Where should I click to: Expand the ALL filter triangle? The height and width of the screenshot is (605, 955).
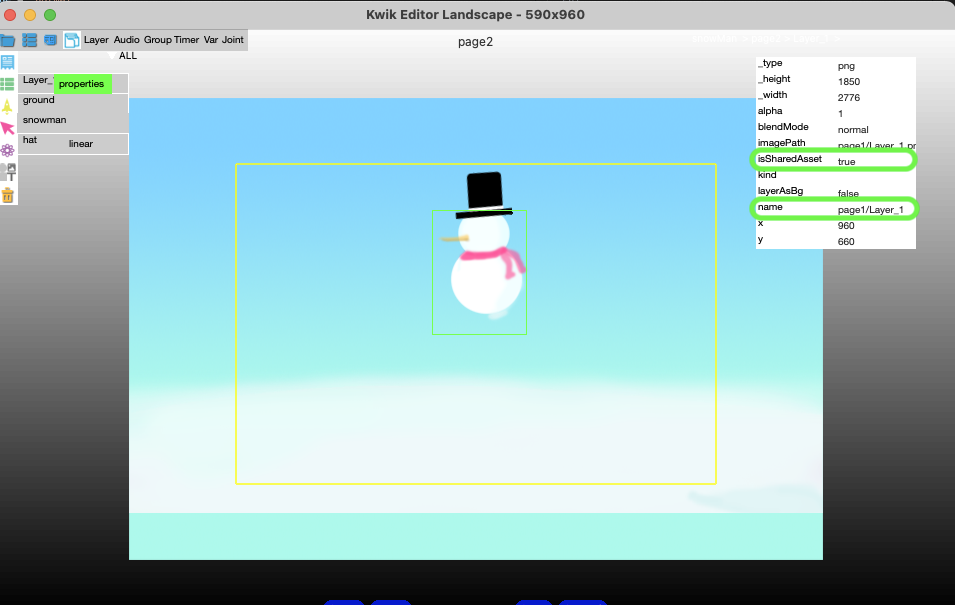coord(113,57)
